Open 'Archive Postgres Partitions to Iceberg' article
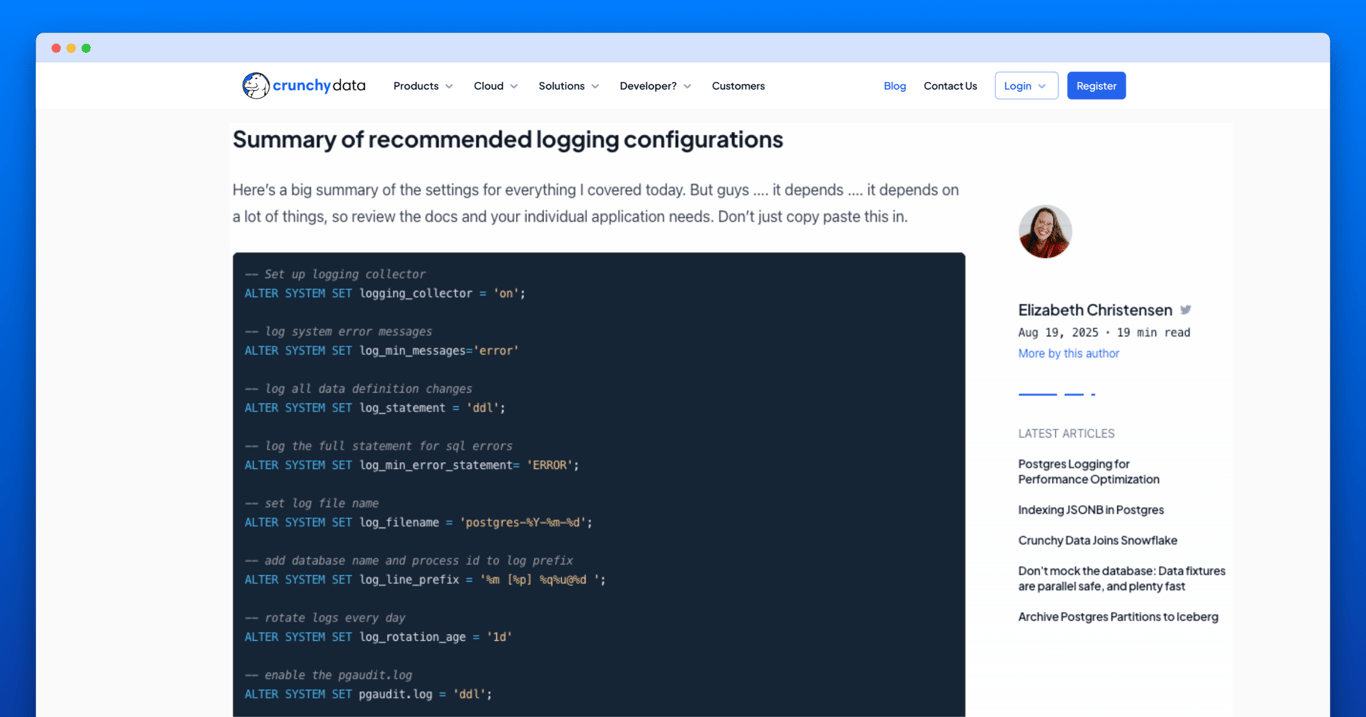The height and width of the screenshot is (717, 1366). (x=1118, y=616)
